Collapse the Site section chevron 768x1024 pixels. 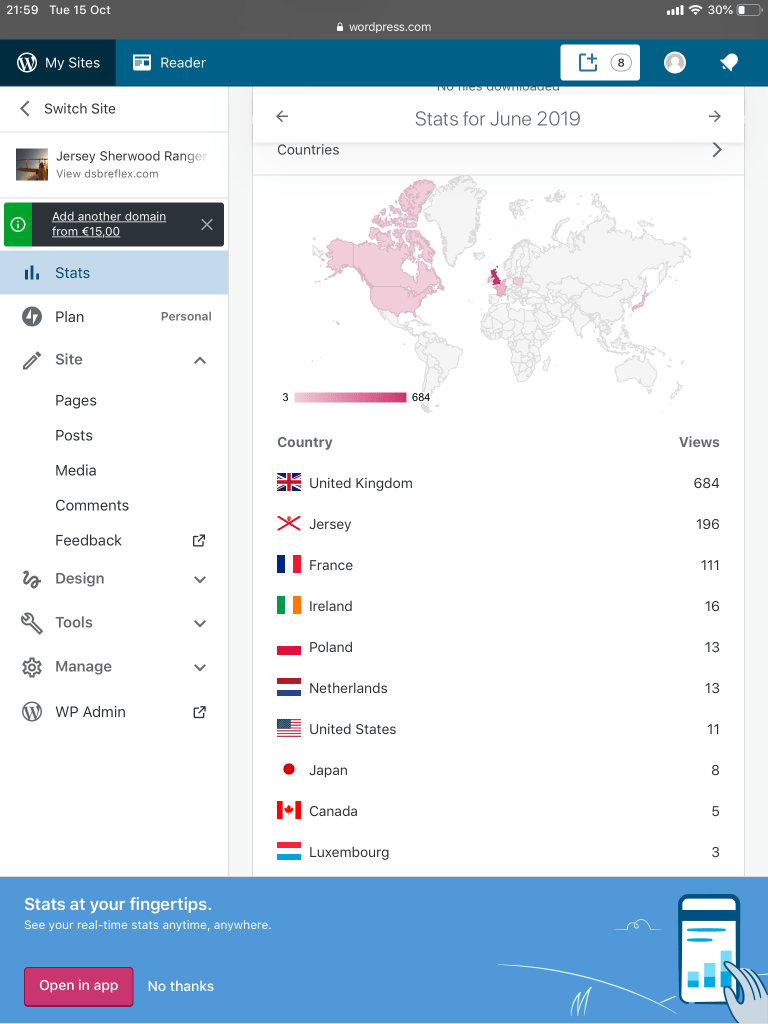200,360
